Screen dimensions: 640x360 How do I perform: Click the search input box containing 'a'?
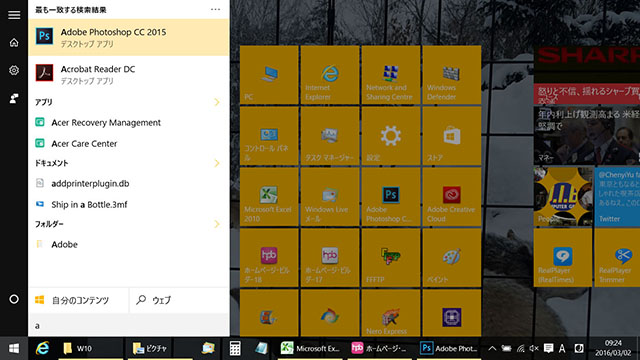pyautogui.click(x=128, y=325)
